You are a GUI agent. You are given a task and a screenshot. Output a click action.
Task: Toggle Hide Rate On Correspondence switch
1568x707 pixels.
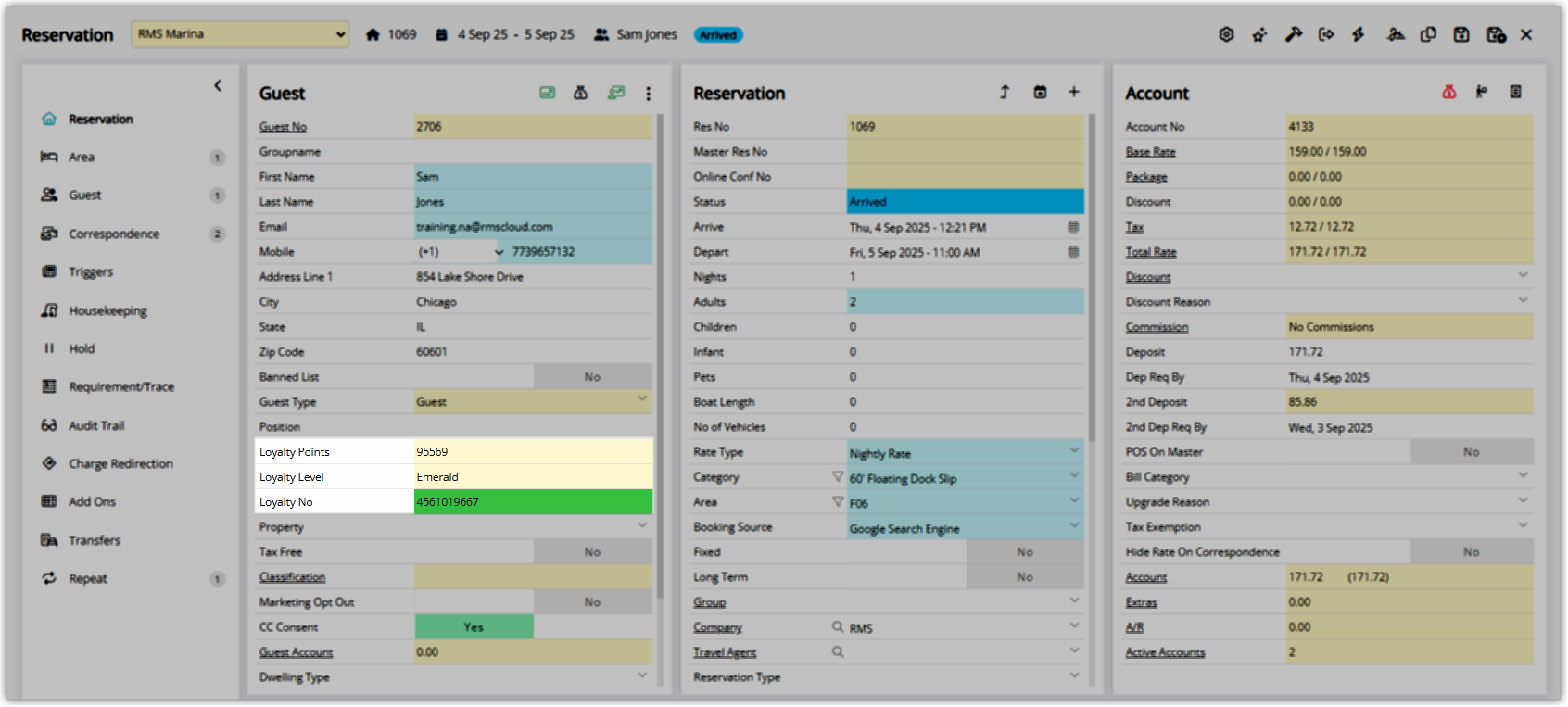pyautogui.click(x=1472, y=552)
